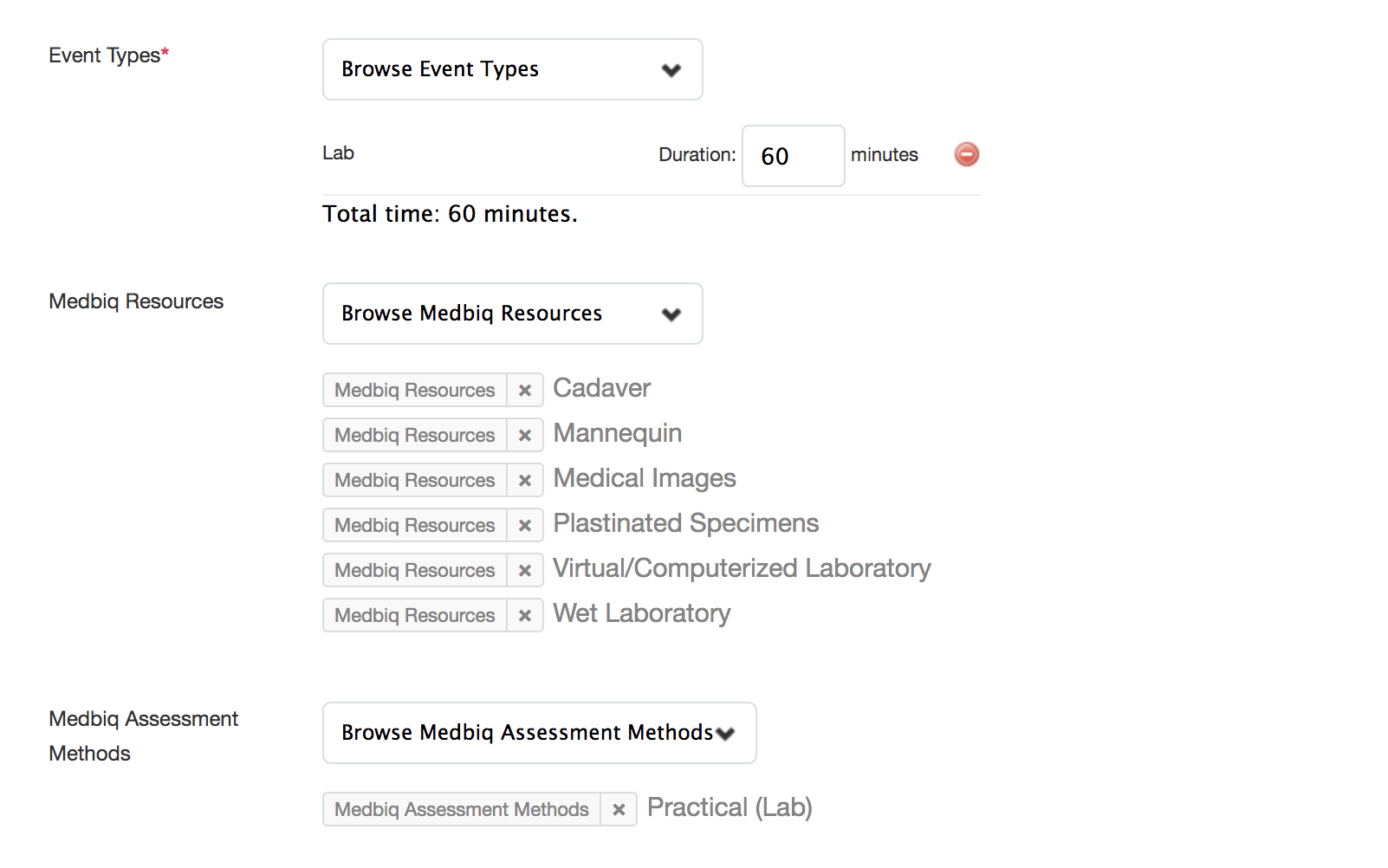Click the Medbiq Resources label beside Mannequin

click(415, 435)
